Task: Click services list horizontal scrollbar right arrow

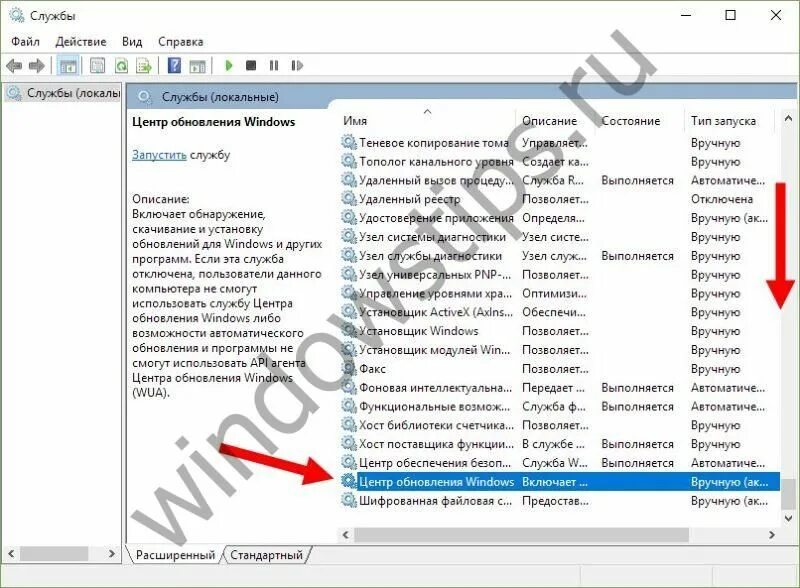Action: coord(772,535)
